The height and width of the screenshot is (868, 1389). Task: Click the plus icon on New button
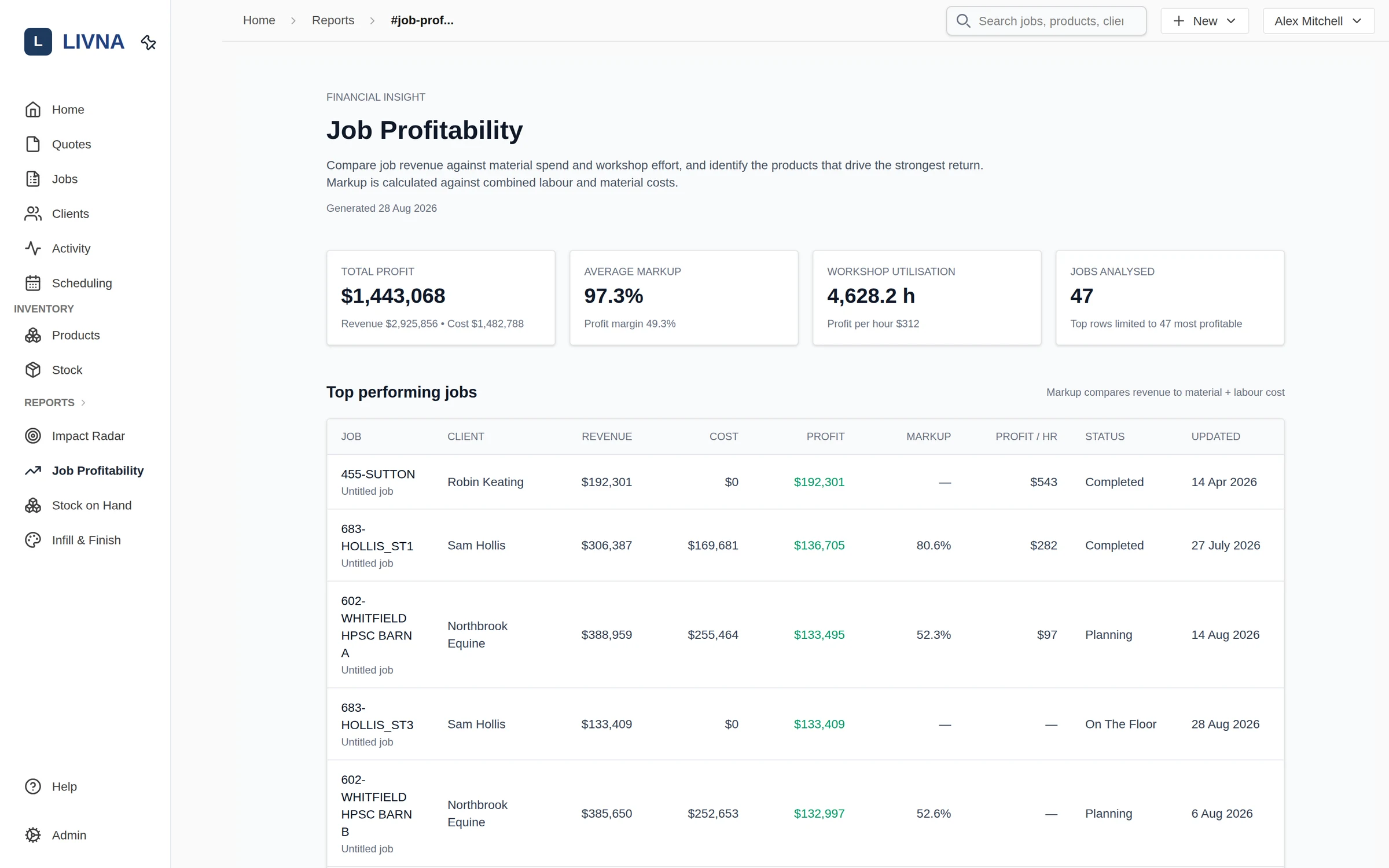pos(1179,21)
